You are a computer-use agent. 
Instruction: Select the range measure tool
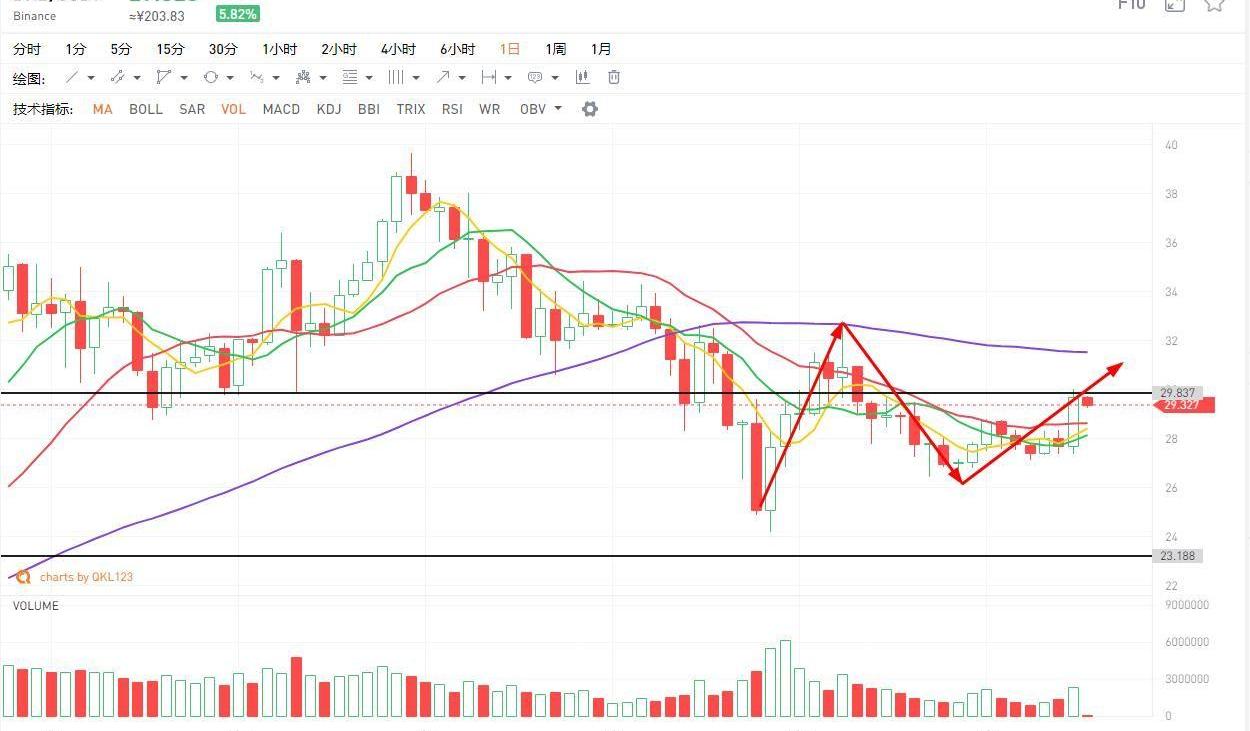pos(489,77)
